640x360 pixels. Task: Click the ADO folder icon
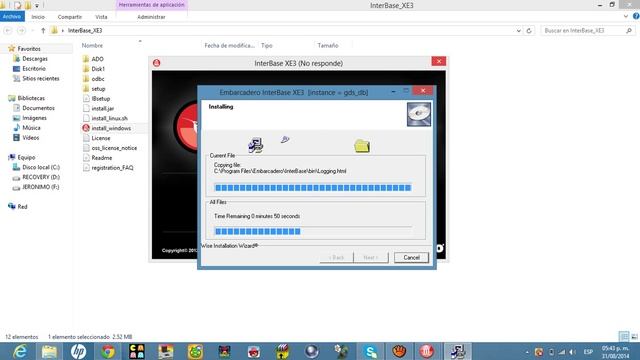pos(86,59)
